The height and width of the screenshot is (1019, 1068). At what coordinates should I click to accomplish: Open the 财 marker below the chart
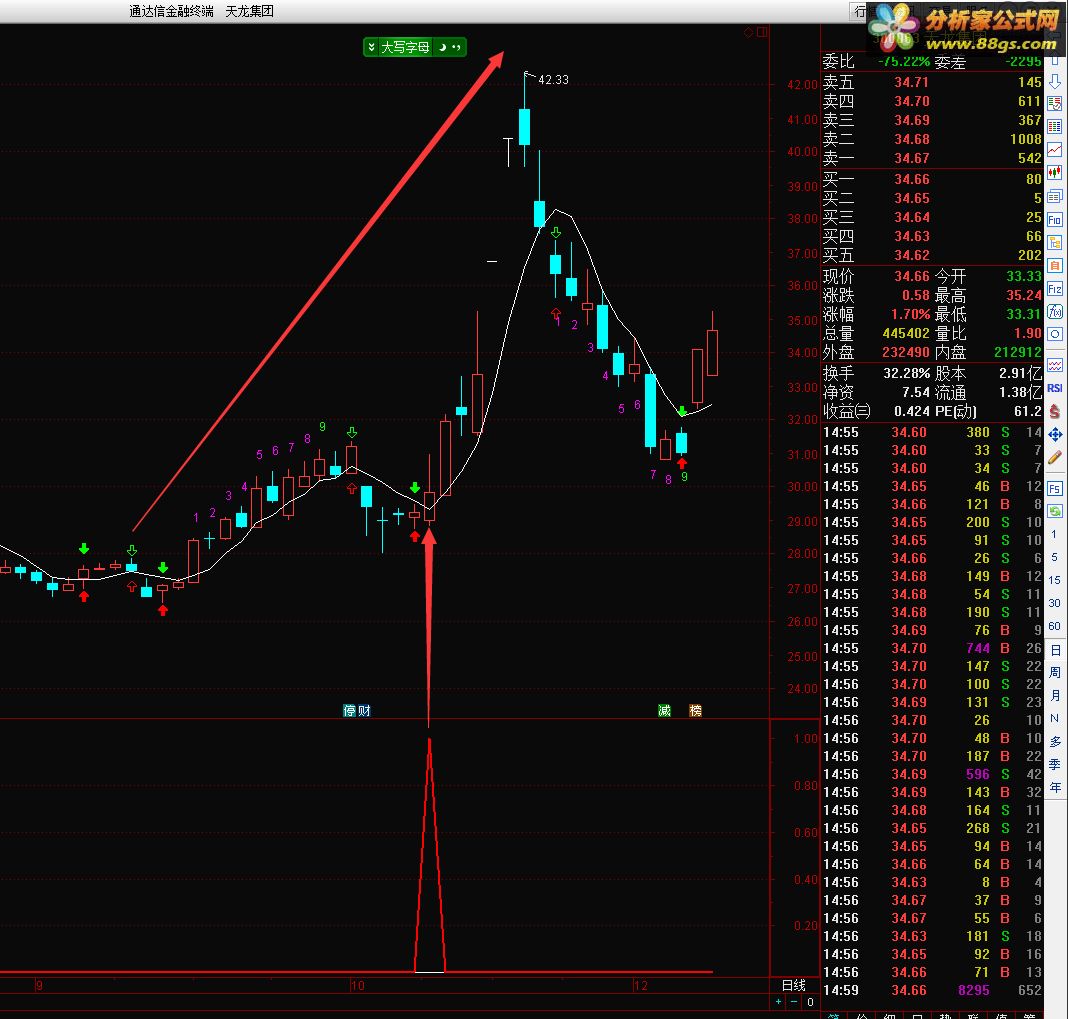coord(364,710)
